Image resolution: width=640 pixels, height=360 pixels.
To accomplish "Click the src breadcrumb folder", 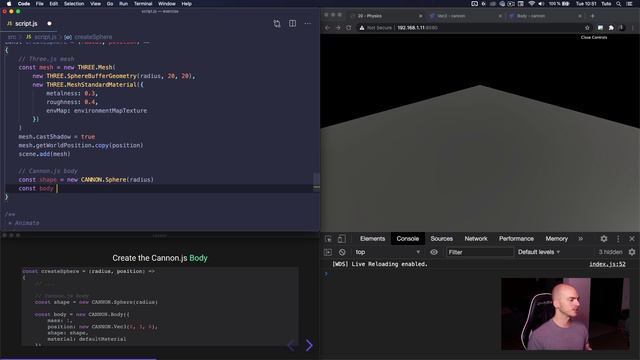I will tap(12, 37).
